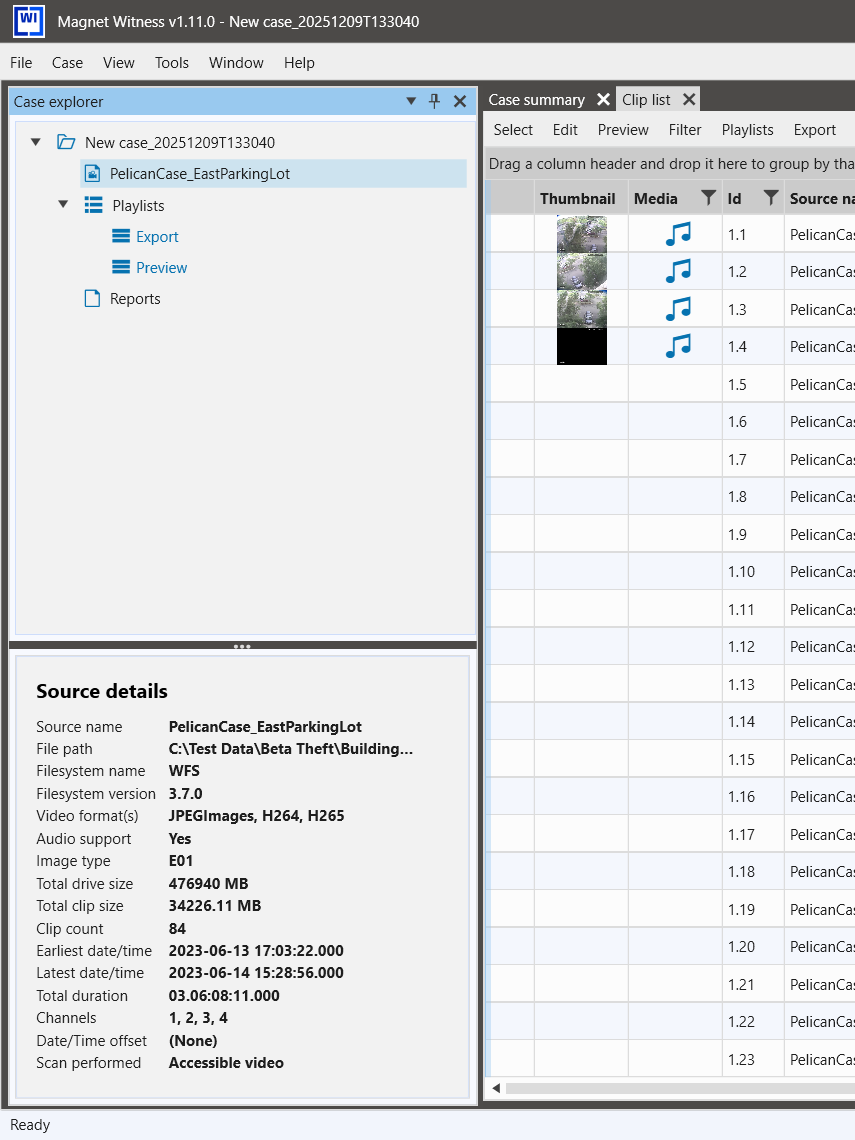
Task: Open the Tools menu
Action: tap(171, 62)
